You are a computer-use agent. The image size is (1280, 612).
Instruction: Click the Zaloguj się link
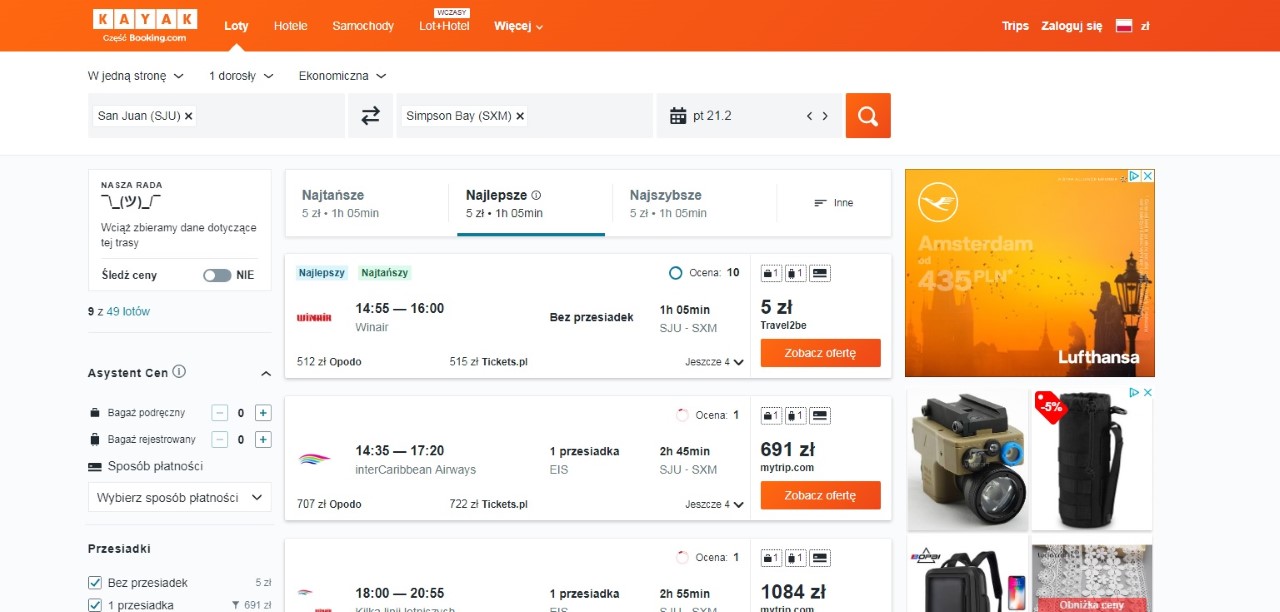click(1071, 26)
